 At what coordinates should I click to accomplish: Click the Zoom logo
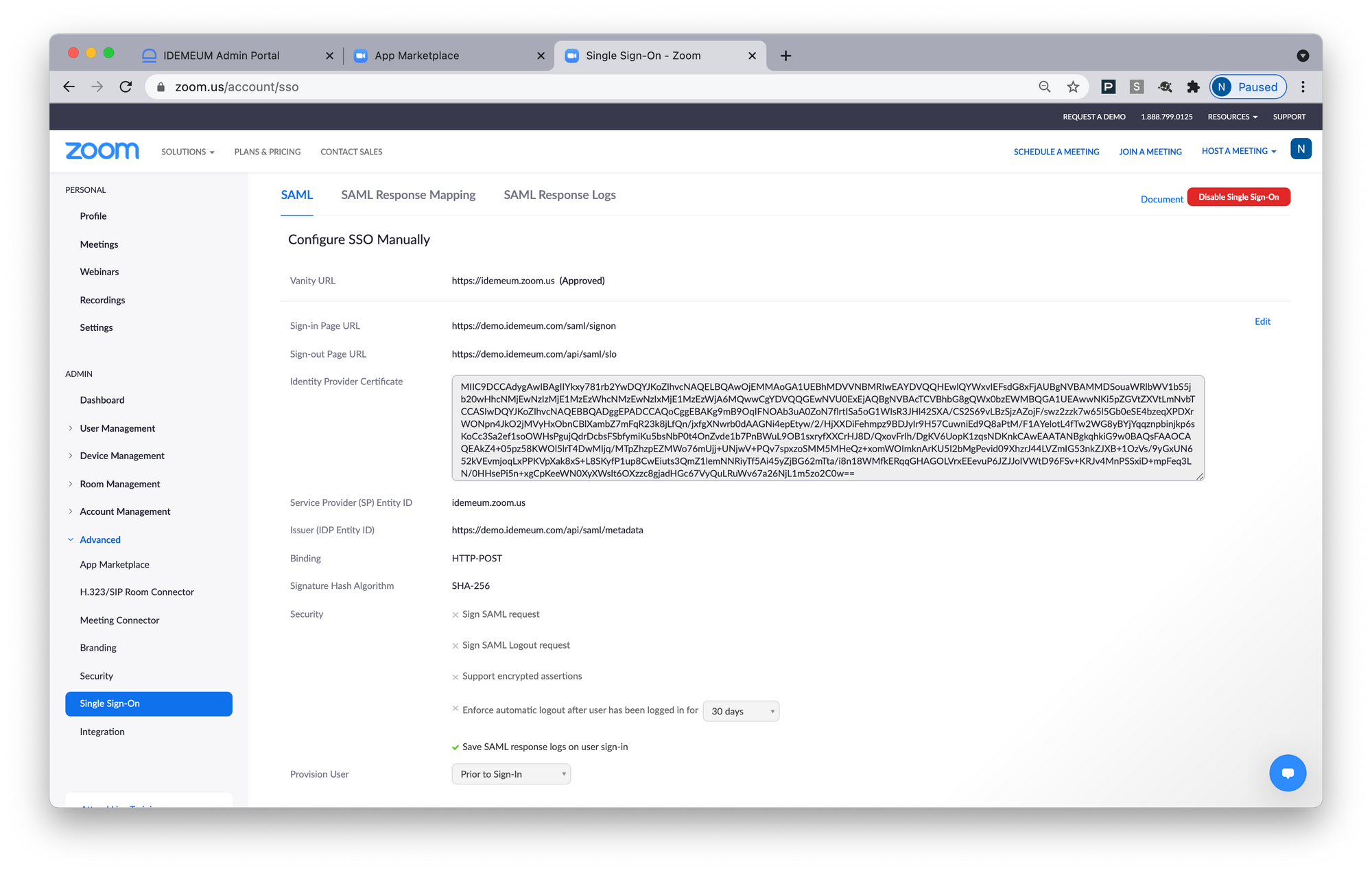[102, 150]
